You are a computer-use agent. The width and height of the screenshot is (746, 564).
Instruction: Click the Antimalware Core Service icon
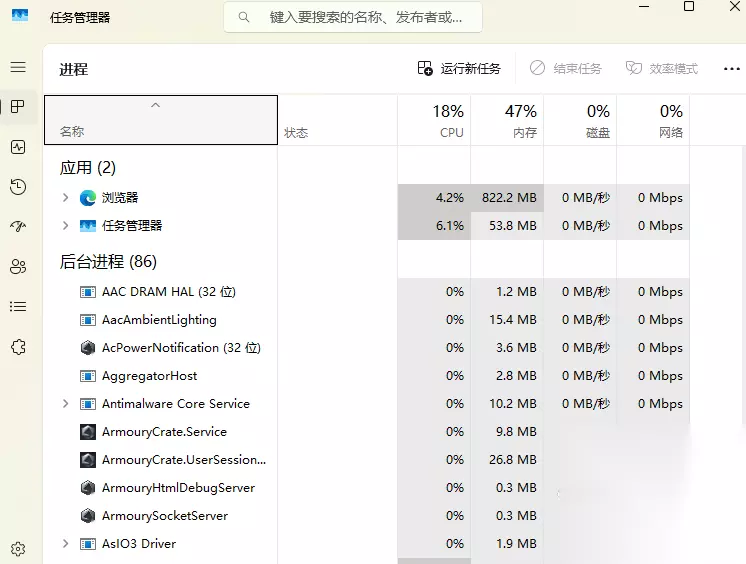click(88, 404)
